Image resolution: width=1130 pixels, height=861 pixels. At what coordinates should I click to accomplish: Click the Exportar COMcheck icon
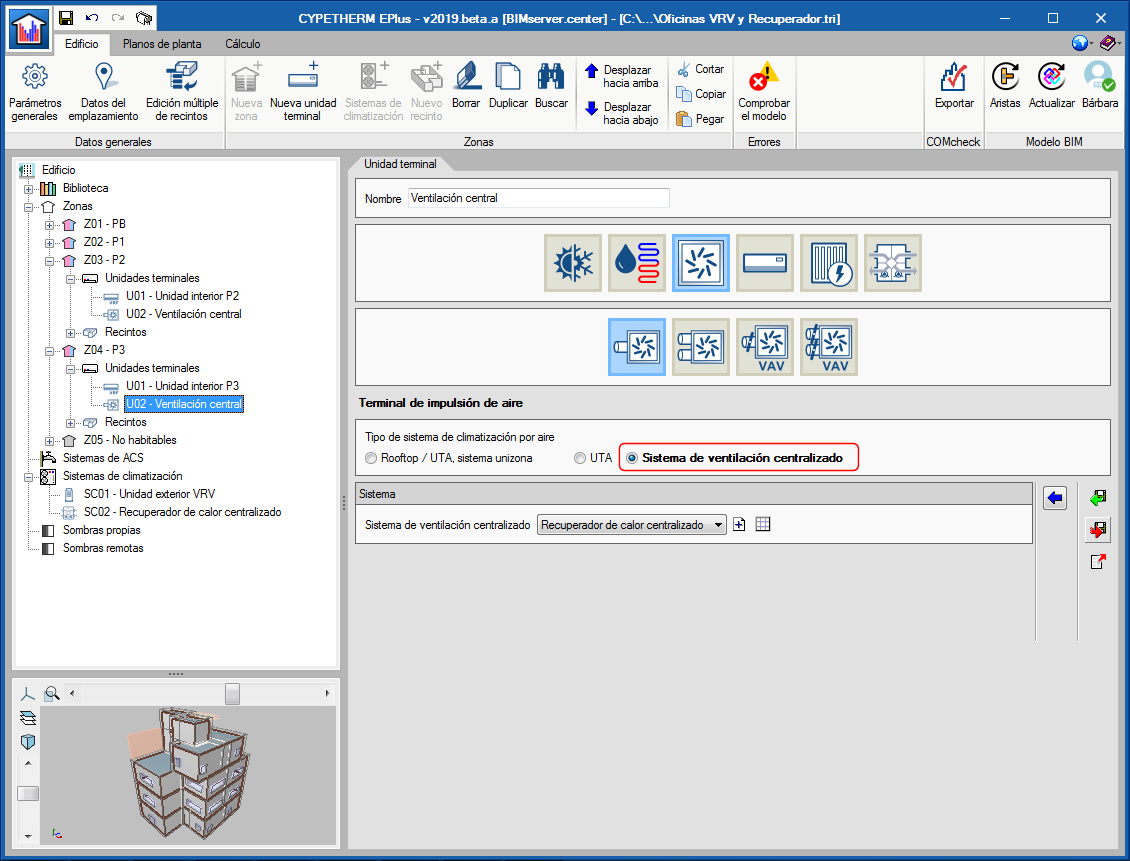(x=954, y=86)
